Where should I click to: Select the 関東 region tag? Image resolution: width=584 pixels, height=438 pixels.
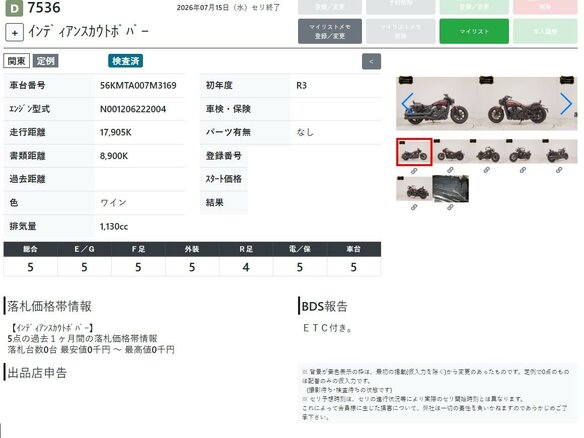[x=16, y=61]
